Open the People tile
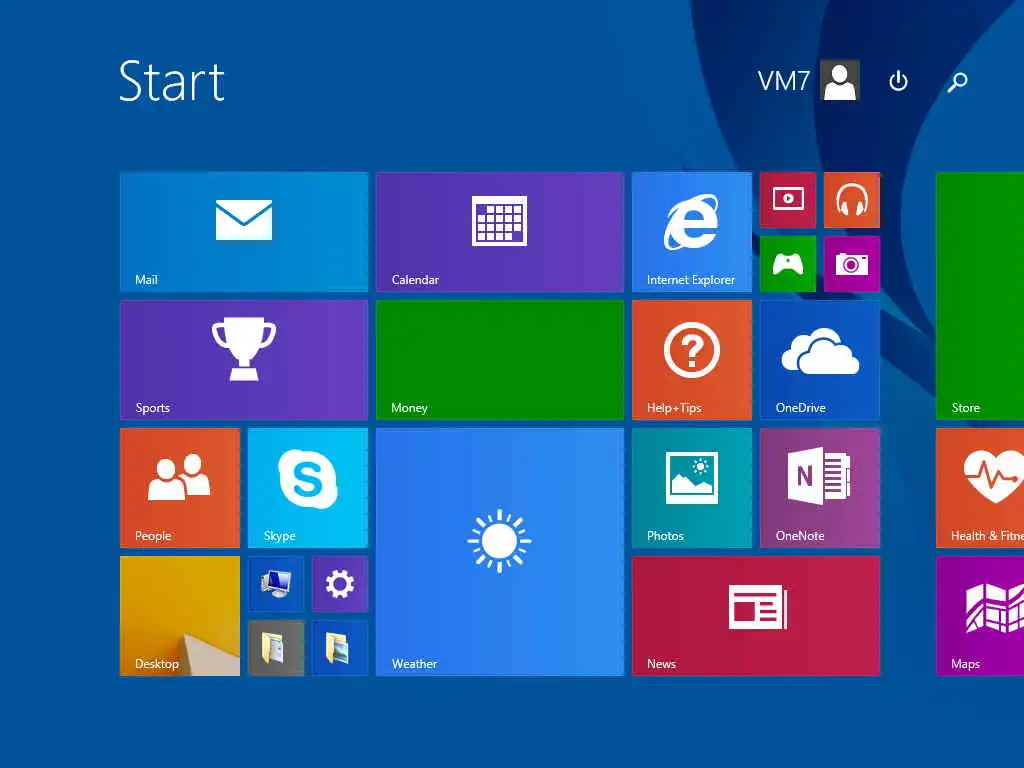The height and width of the screenshot is (768, 1024). pyautogui.click(x=180, y=488)
